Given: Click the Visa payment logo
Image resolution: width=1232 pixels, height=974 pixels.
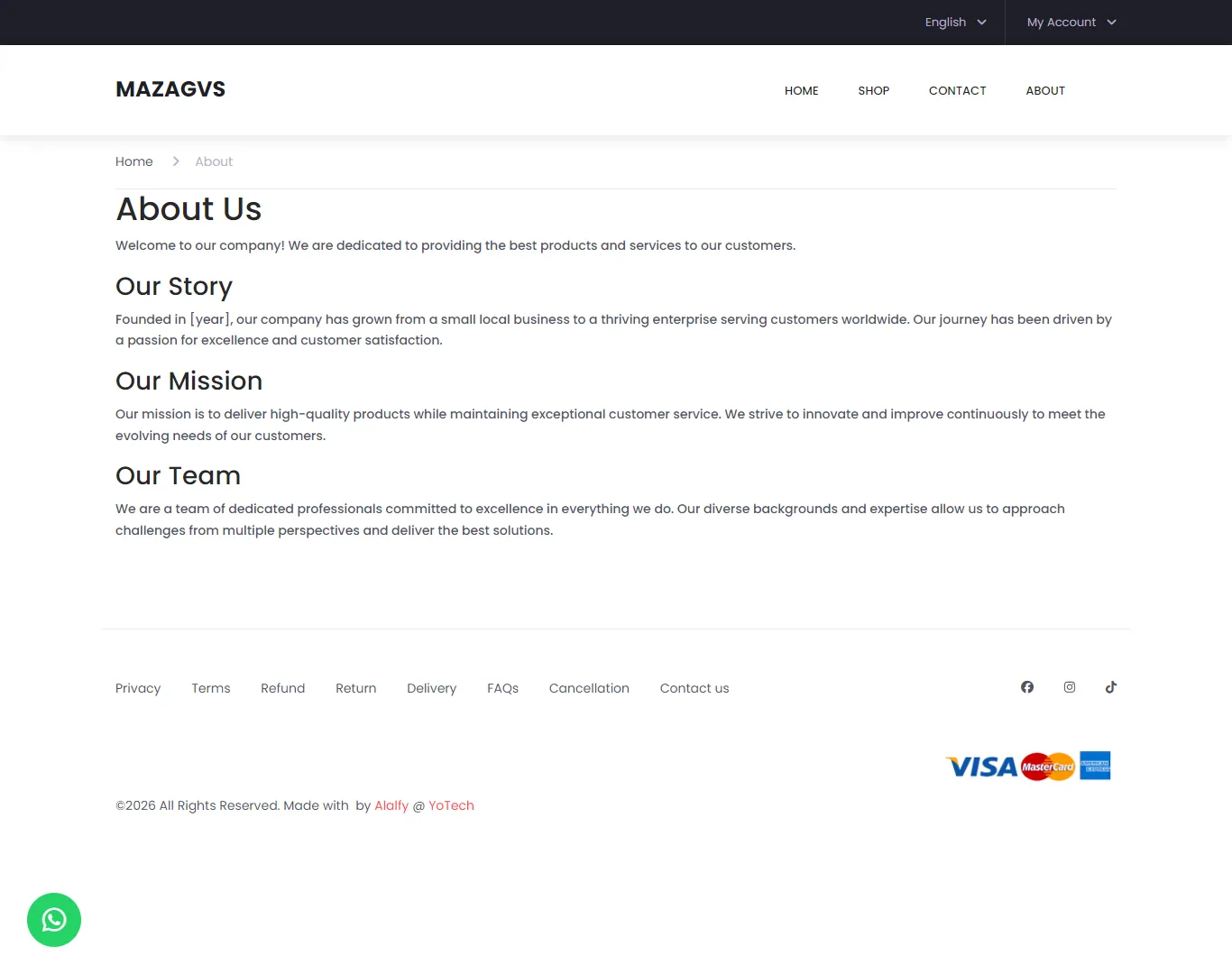Looking at the screenshot, I should [981, 767].
